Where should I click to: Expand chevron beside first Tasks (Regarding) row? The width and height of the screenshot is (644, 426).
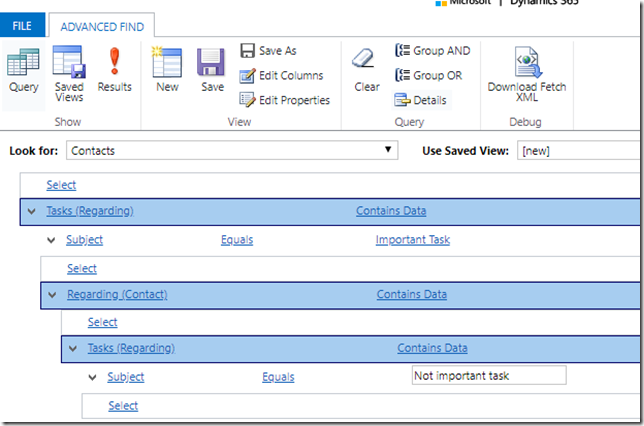(x=32, y=212)
